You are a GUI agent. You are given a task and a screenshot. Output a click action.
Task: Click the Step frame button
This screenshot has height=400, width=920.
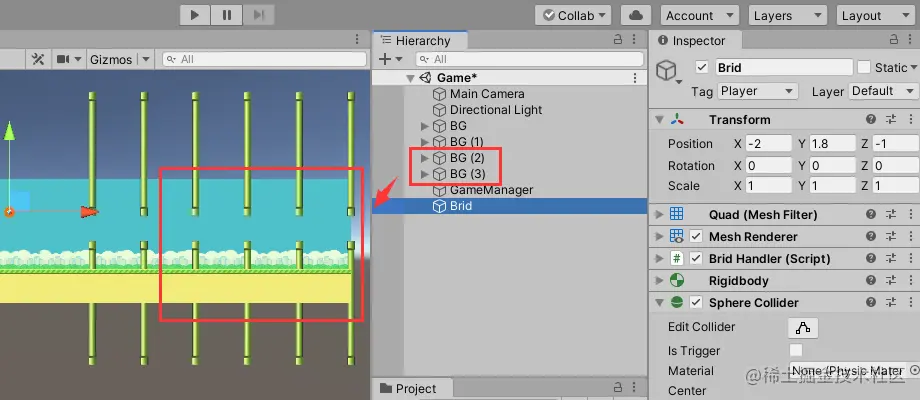258,15
